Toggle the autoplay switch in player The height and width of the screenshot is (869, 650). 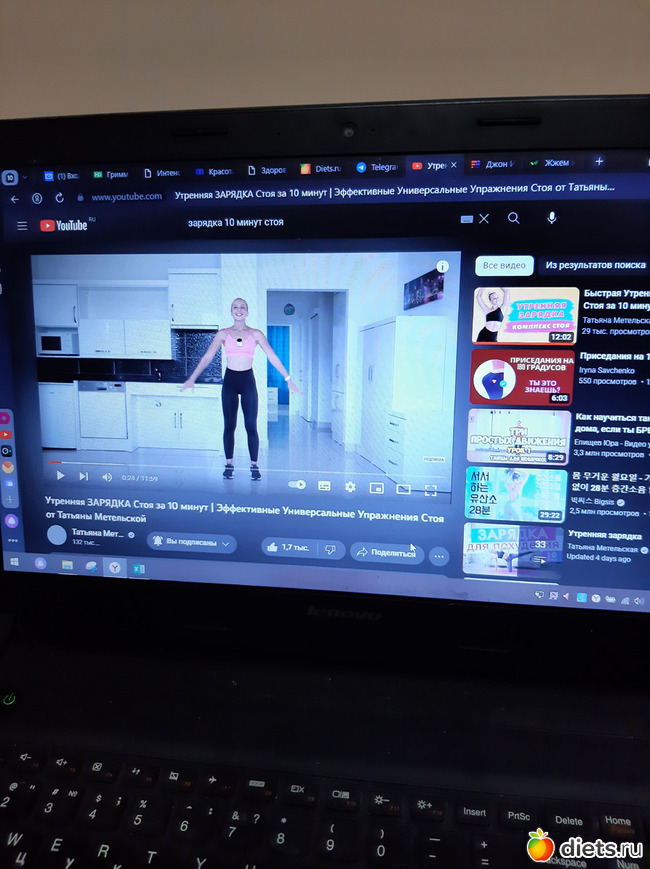[x=297, y=484]
